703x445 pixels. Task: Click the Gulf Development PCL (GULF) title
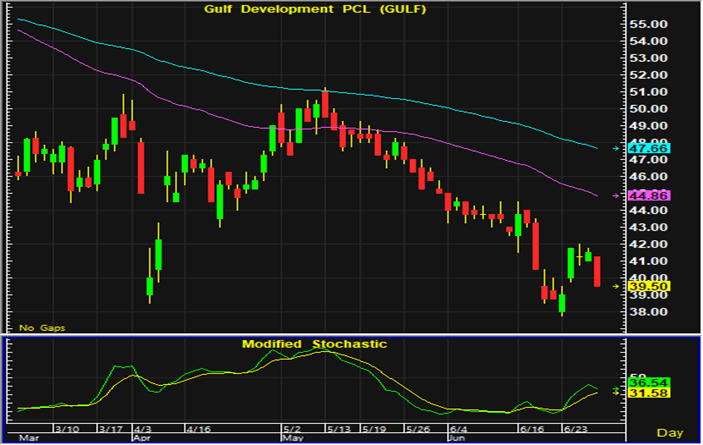313,8
